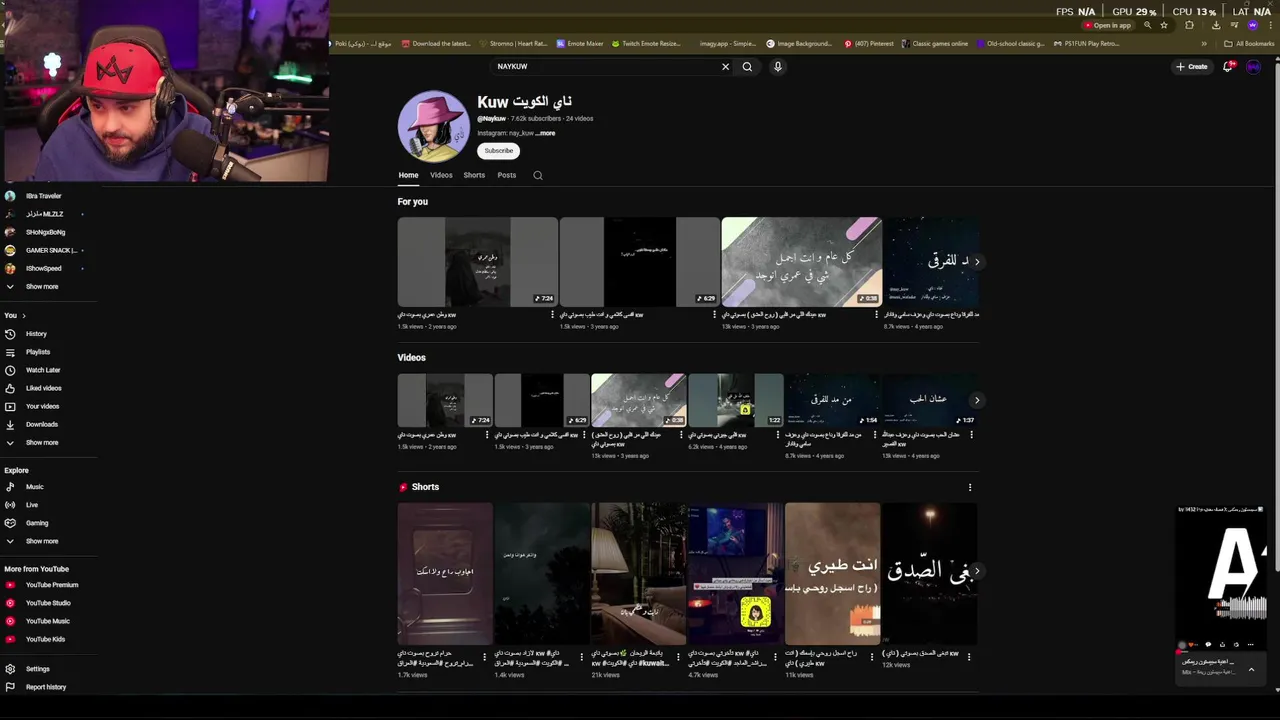Open browser downloads icon
This screenshot has width=1280, height=720.
(1216, 25)
